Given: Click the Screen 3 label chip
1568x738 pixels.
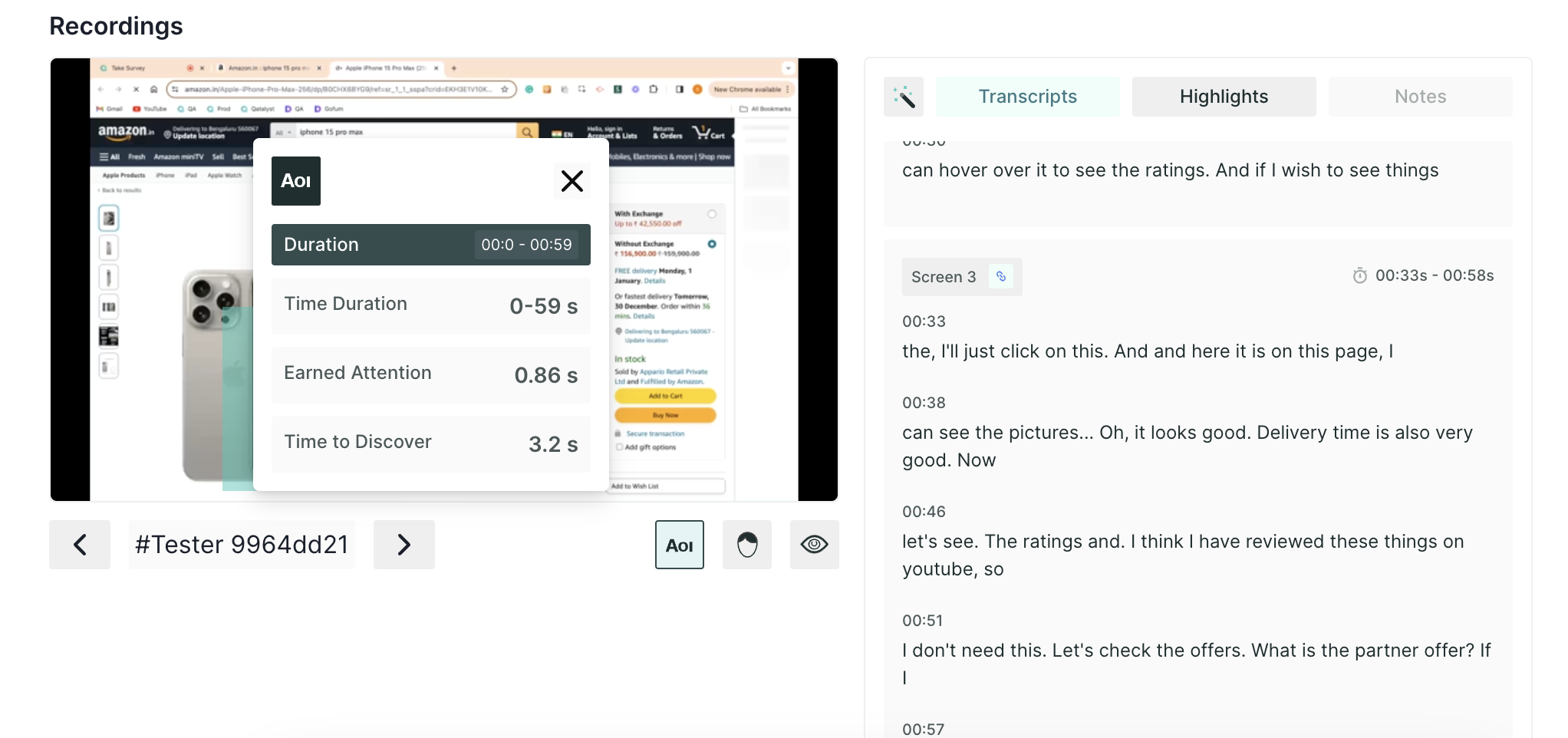Looking at the screenshot, I should coord(962,277).
